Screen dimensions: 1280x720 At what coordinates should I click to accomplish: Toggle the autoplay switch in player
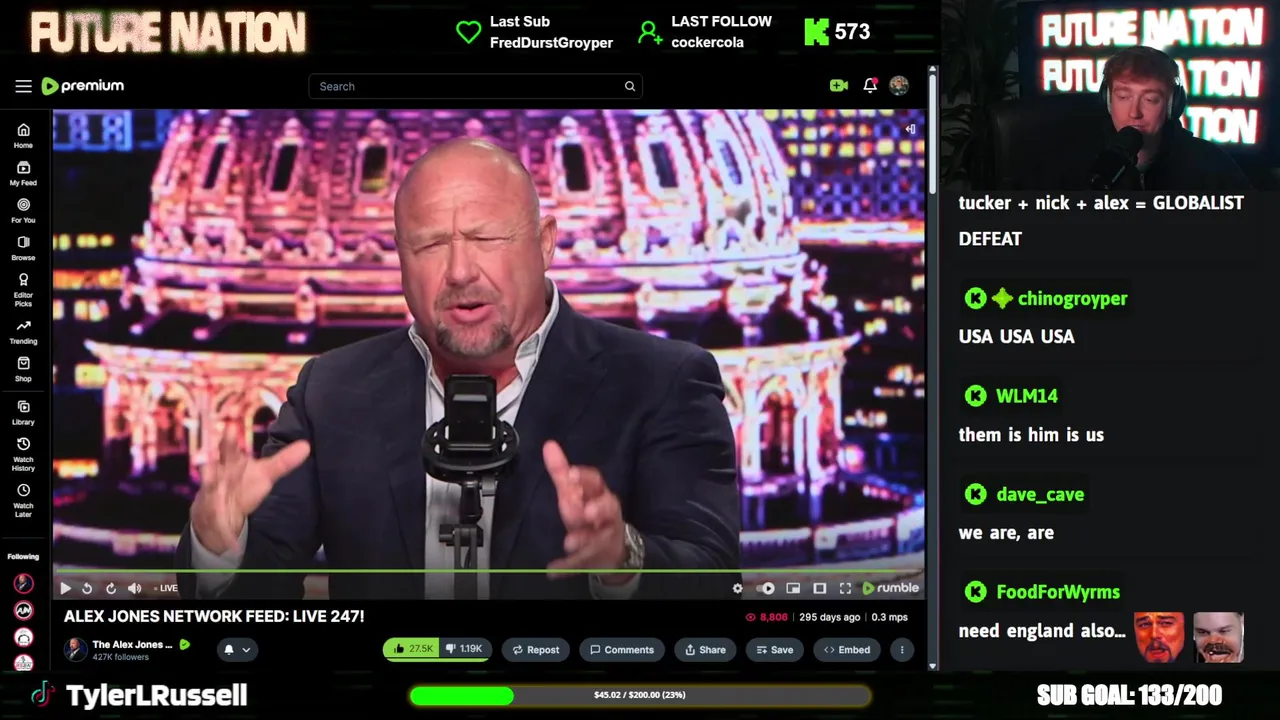[x=765, y=588]
